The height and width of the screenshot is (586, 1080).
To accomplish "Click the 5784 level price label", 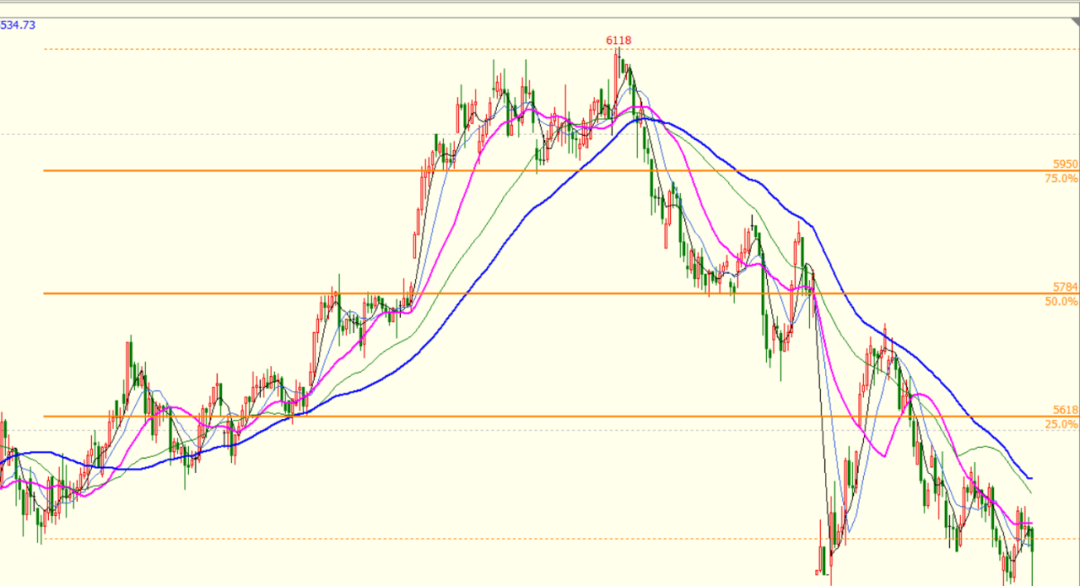I will [1065, 286].
